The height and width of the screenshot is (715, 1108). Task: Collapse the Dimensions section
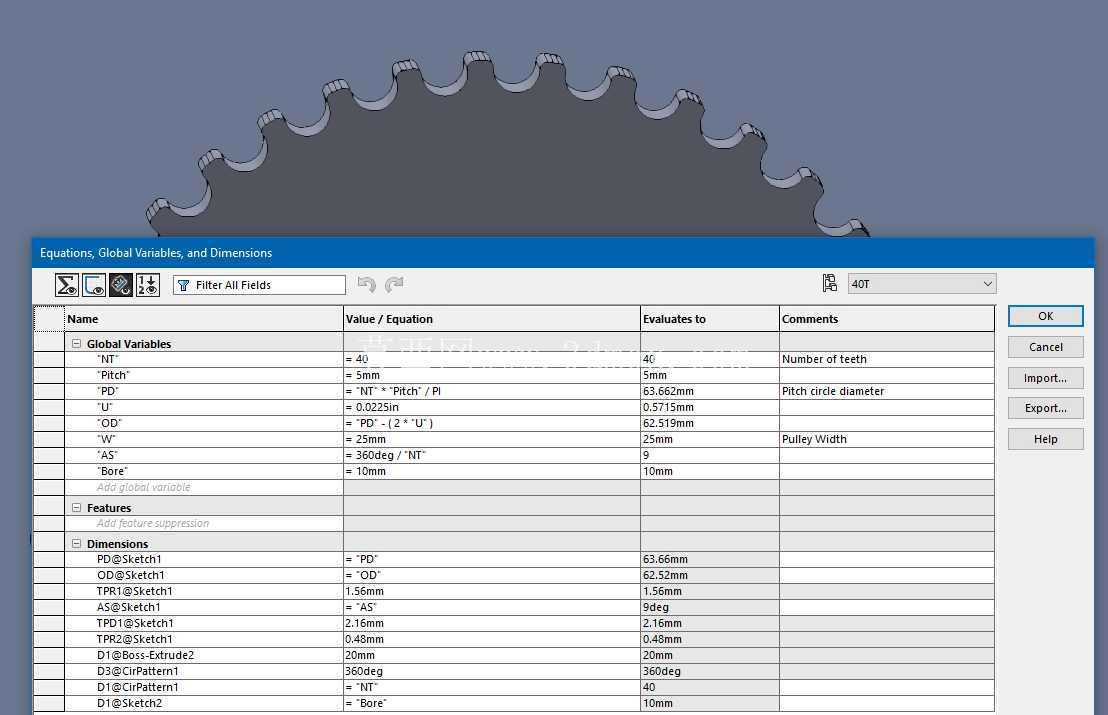tap(76, 543)
